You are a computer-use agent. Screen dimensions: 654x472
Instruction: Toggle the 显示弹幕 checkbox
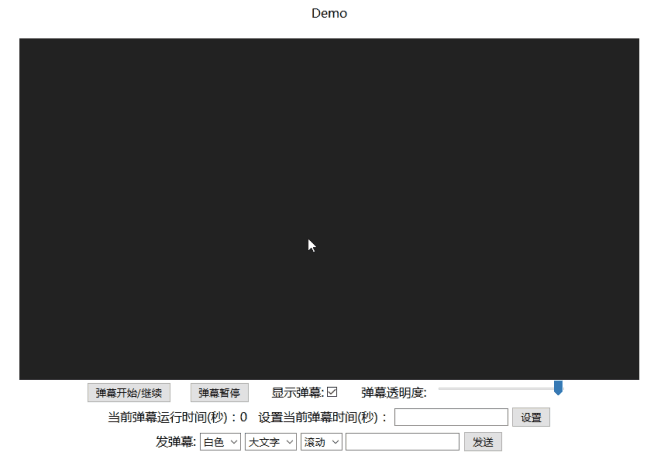pyautogui.click(x=332, y=392)
